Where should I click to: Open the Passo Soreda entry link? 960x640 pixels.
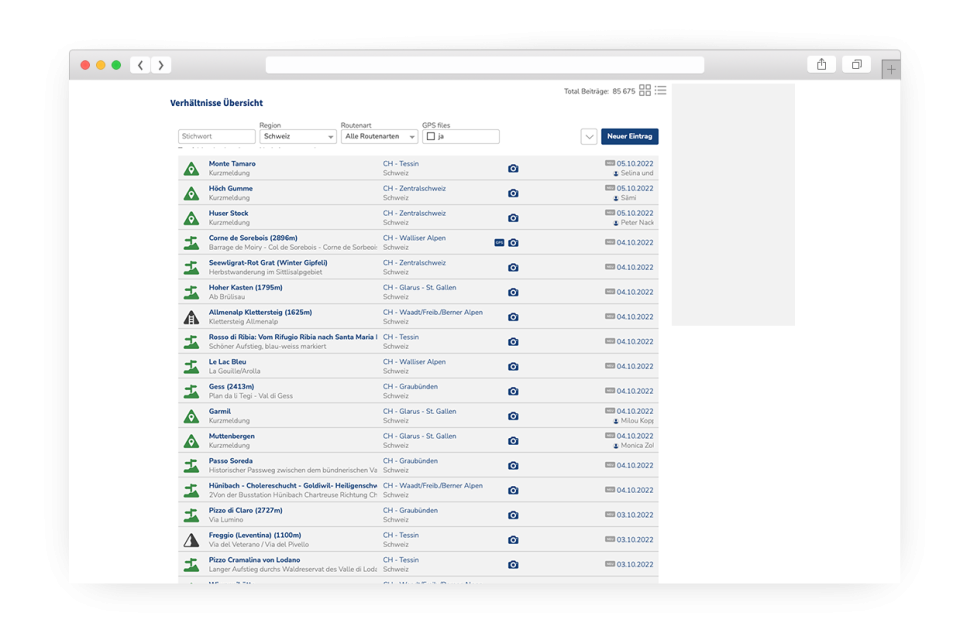coord(231,461)
